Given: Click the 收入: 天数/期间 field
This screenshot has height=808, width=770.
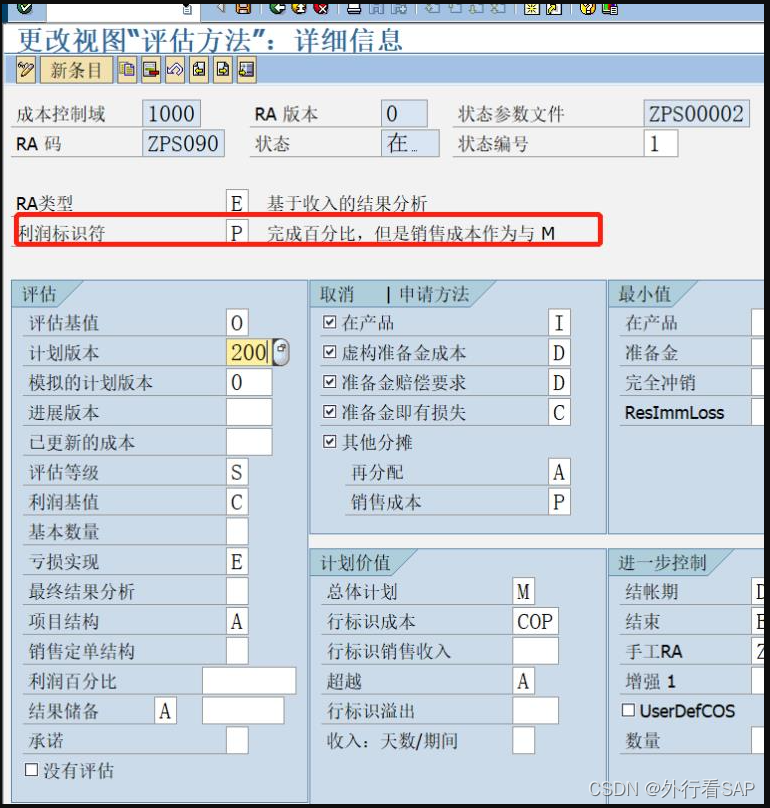Looking at the screenshot, I should pyautogui.click(x=524, y=740).
